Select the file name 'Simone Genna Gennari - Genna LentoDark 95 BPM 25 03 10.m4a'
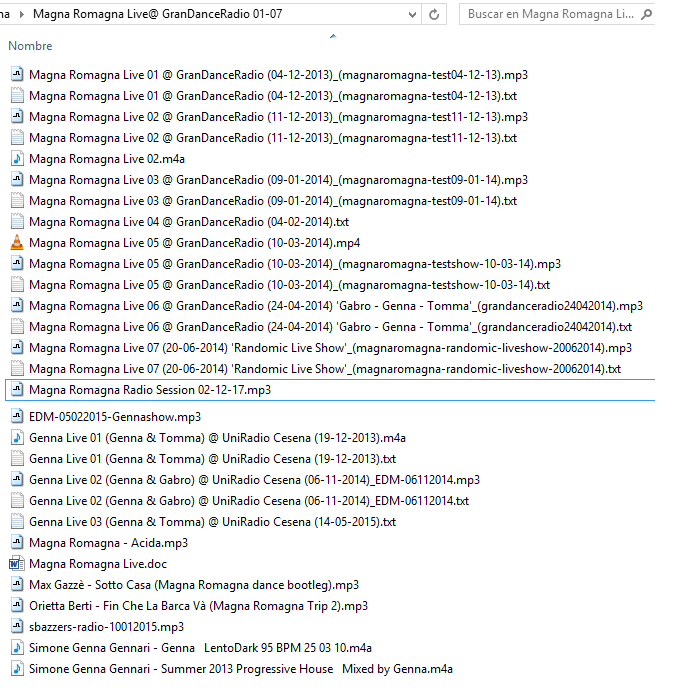This screenshot has height=690, width=682. [x=200, y=648]
